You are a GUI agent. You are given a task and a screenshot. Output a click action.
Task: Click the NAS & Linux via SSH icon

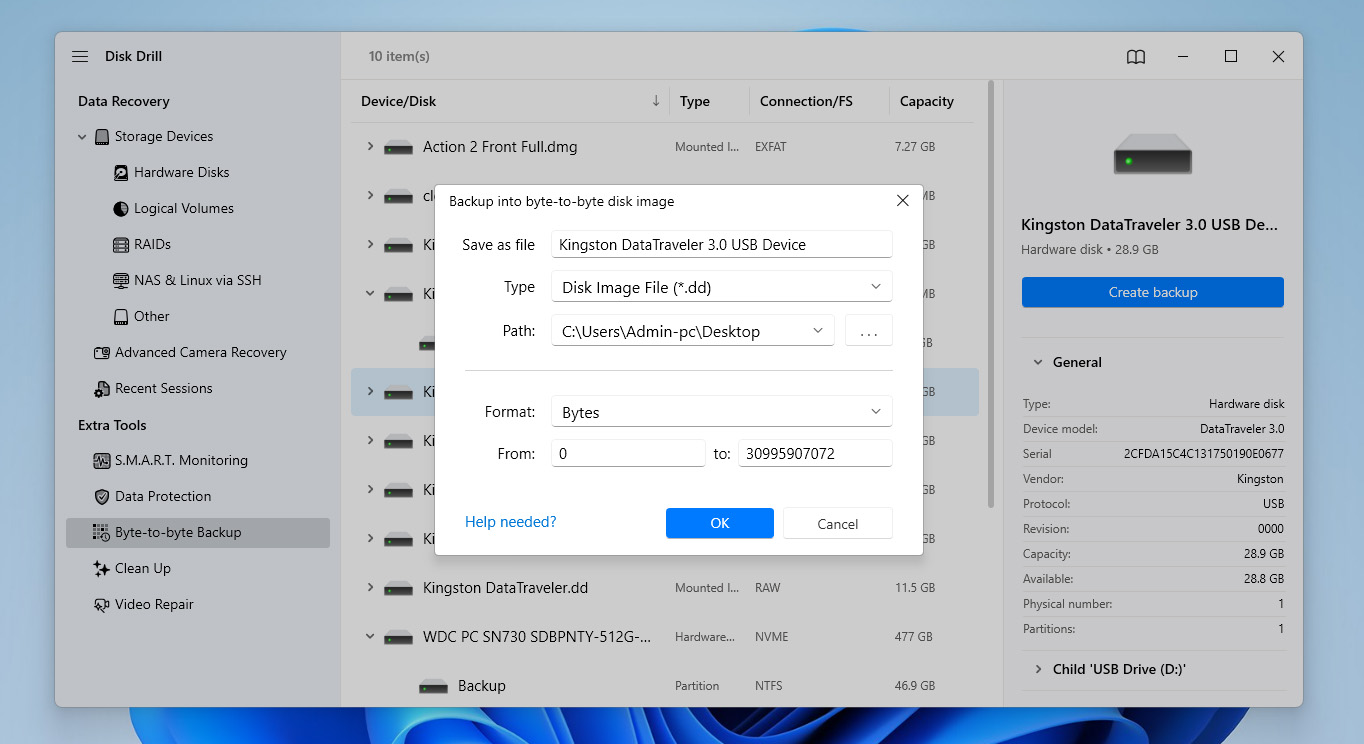tap(121, 281)
